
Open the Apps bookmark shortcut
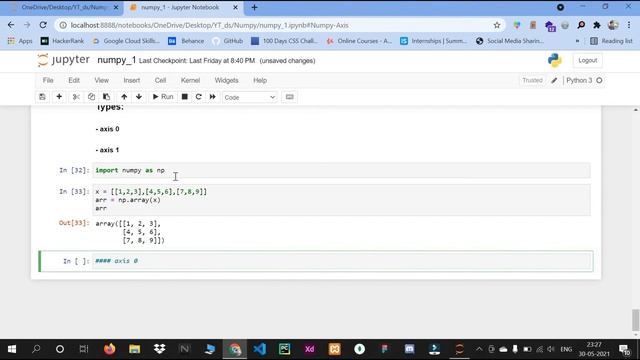pos(20,41)
